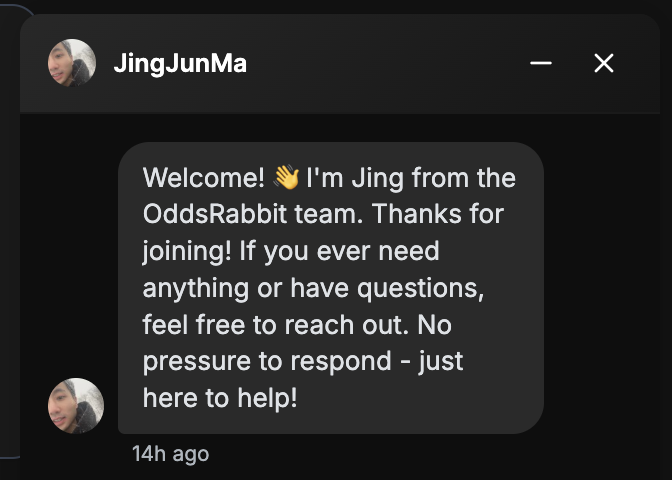Click the waving hand emoji in message

[286, 178]
